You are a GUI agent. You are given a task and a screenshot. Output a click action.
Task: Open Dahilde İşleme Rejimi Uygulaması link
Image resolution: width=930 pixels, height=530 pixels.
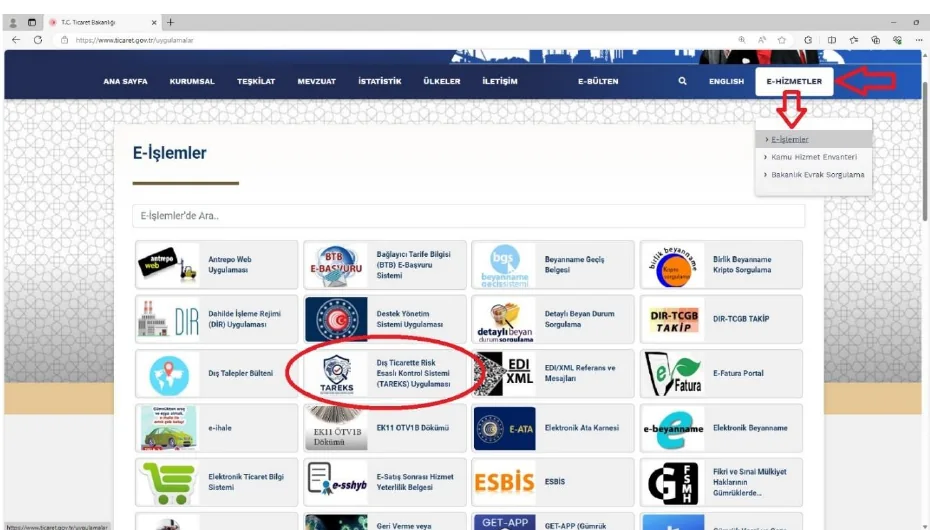click(244, 319)
